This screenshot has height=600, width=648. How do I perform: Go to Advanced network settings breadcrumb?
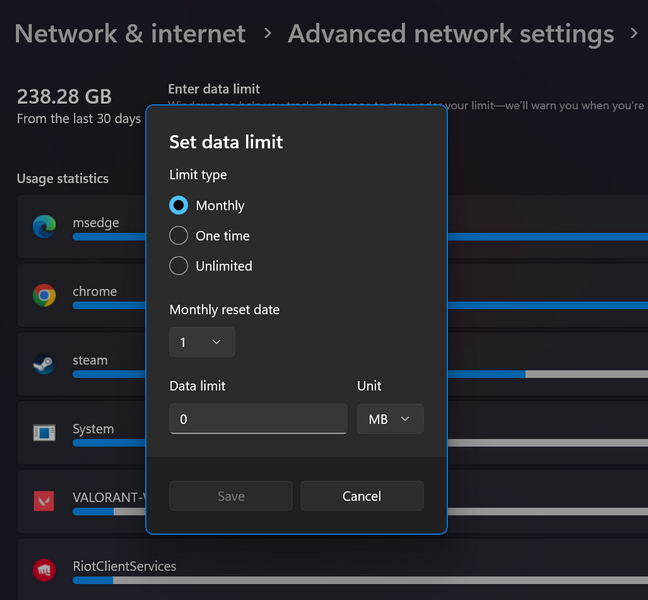(x=451, y=33)
